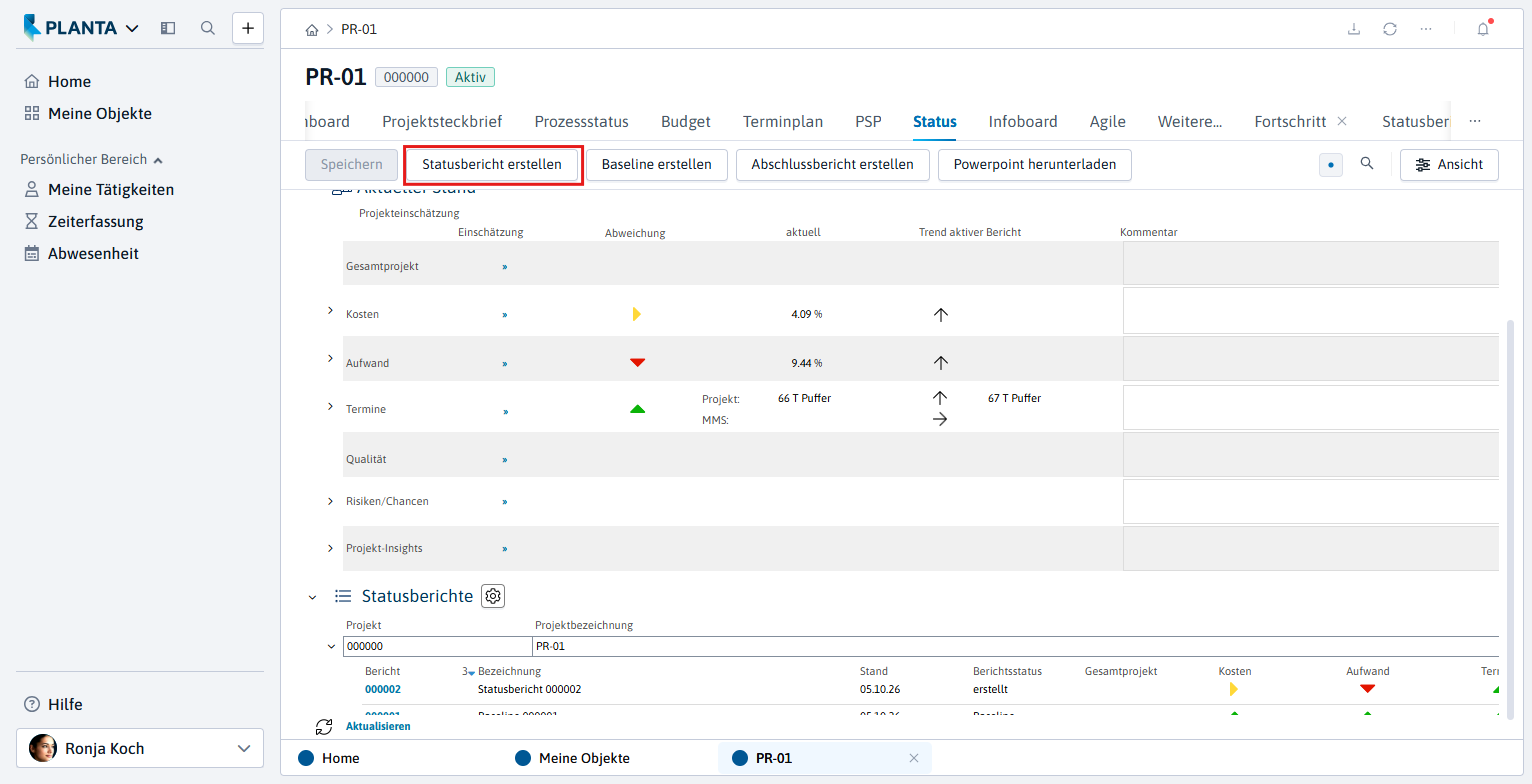Click Kosten yellow deviation indicator
1532x784 pixels.
(637, 314)
